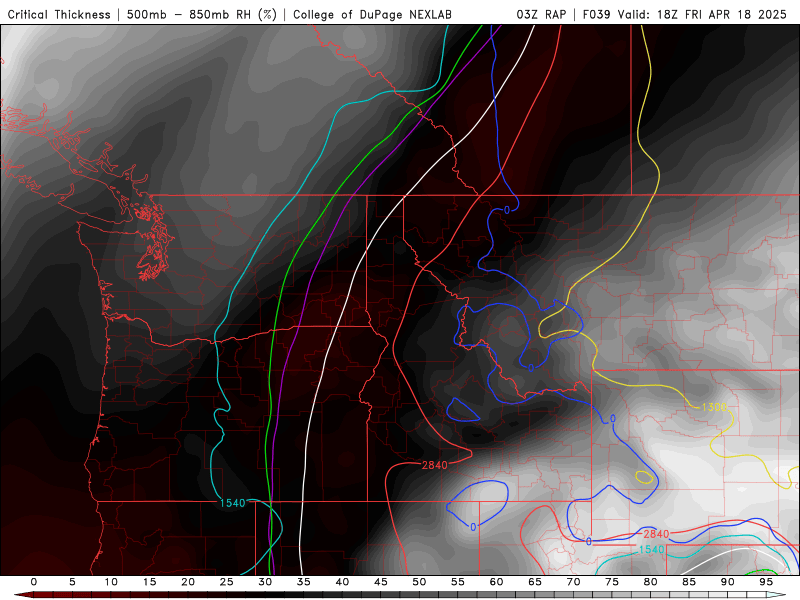Click colorbar scale value "80"
The image size is (800, 600).
(651, 582)
